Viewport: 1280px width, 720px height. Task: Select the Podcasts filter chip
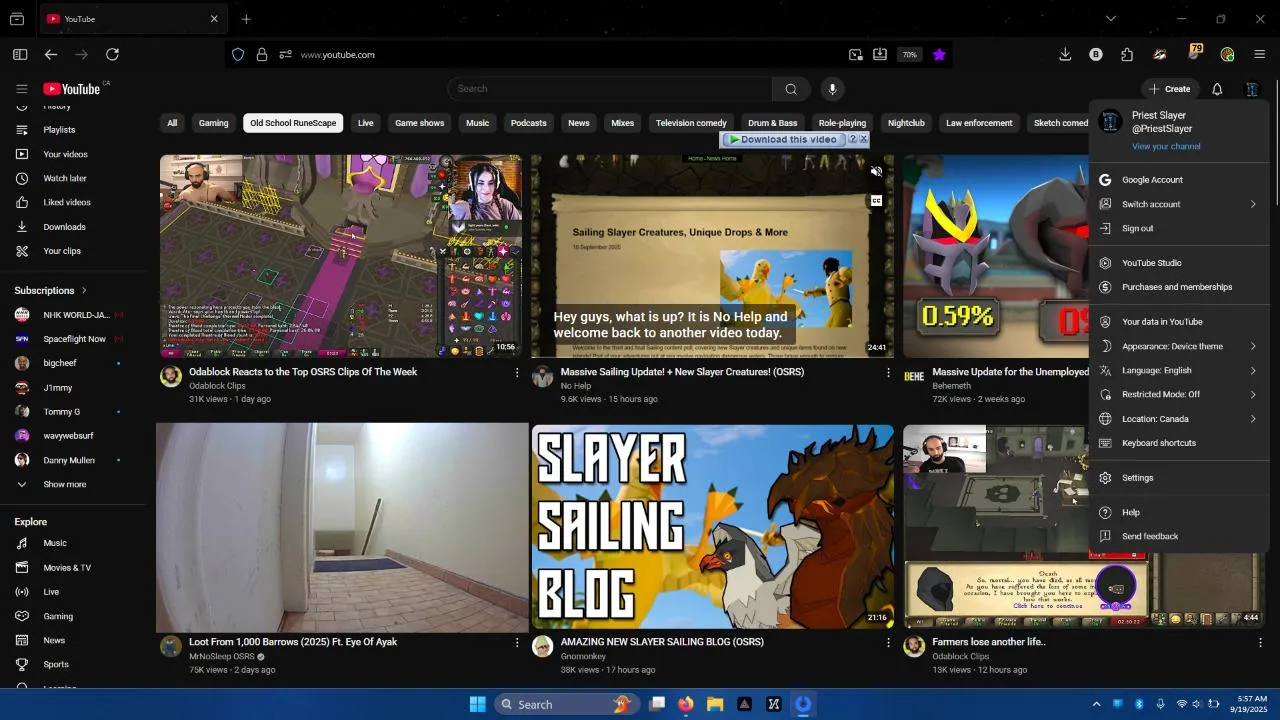[x=528, y=123]
